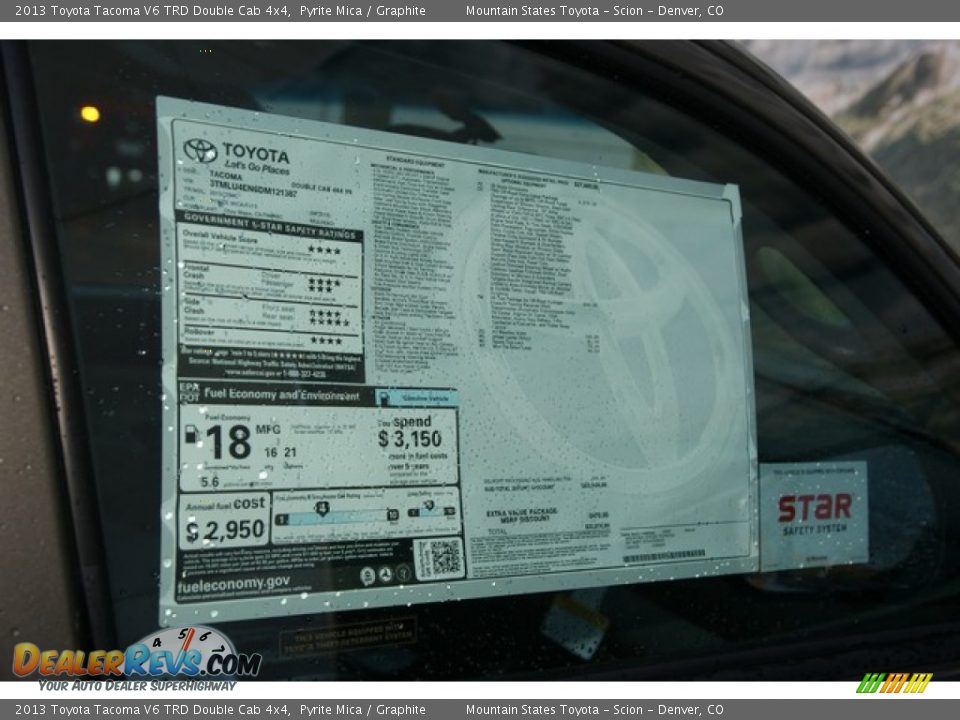Click the Fuel Economy and Environment header

tap(281, 395)
